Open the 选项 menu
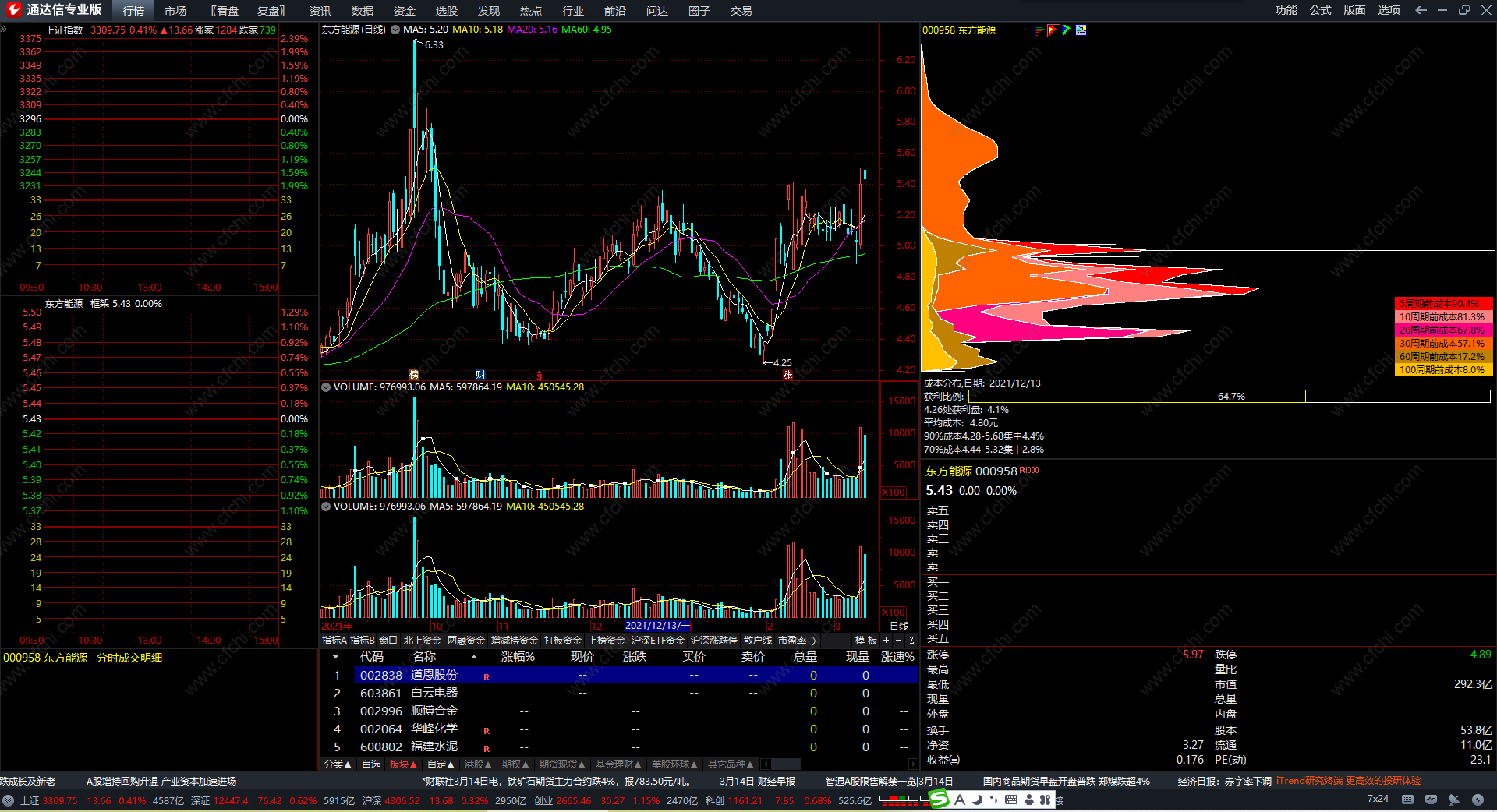The width and height of the screenshot is (1497, 812). click(1389, 10)
